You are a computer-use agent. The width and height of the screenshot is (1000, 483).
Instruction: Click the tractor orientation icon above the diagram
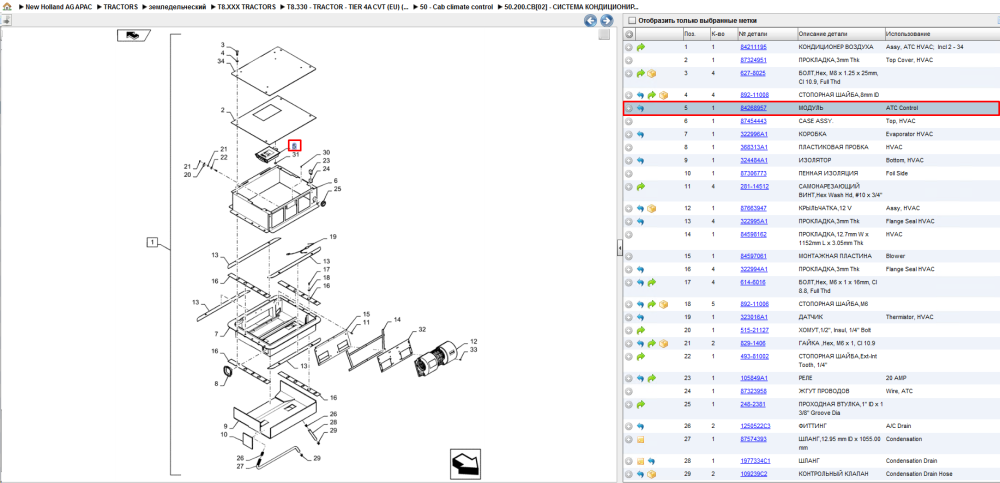pos(133,35)
